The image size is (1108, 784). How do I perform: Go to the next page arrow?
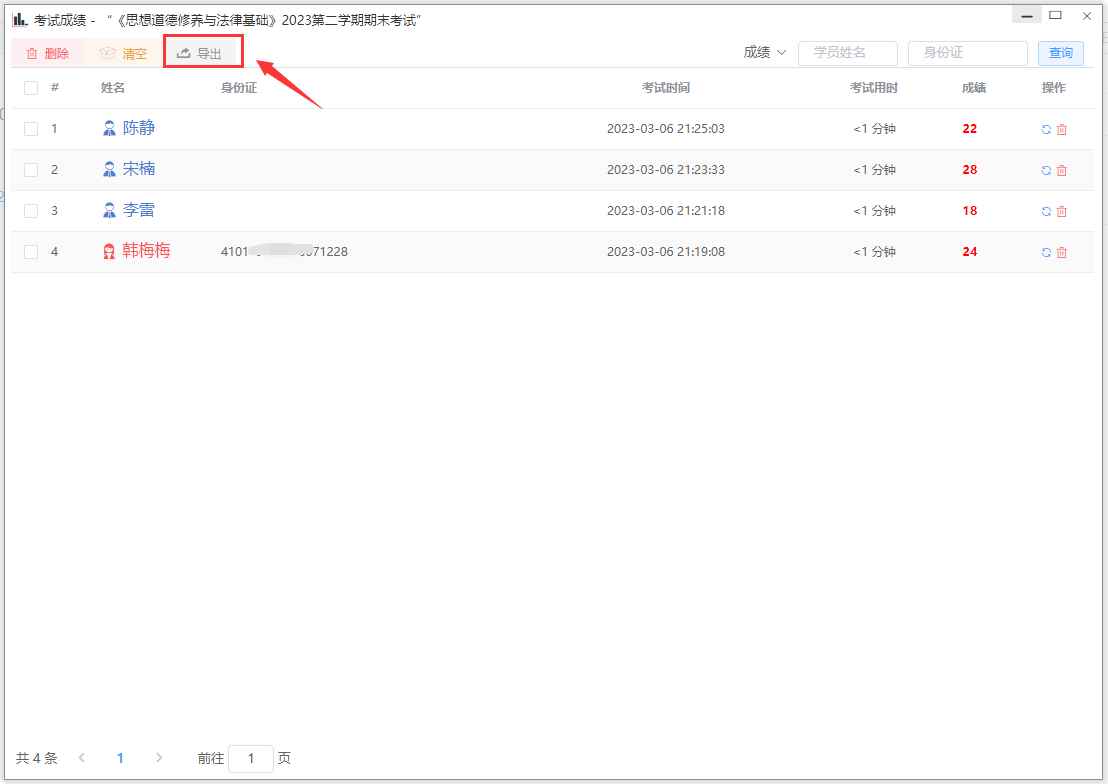pyautogui.click(x=159, y=758)
